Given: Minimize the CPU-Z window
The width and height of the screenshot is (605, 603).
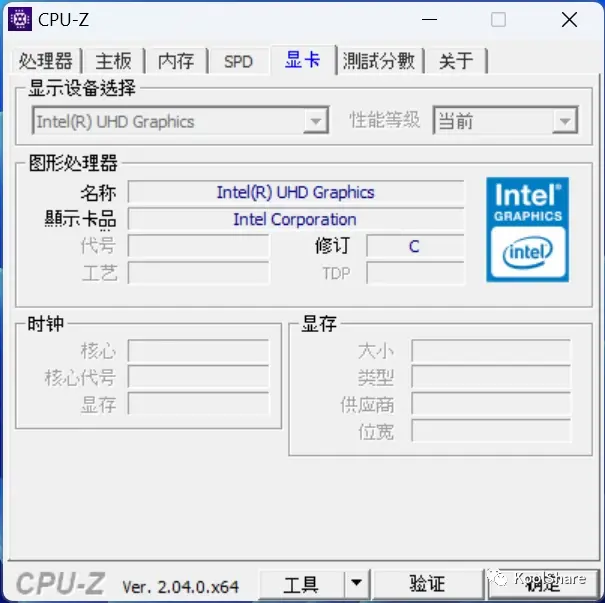Looking at the screenshot, I should click(429, 19).
